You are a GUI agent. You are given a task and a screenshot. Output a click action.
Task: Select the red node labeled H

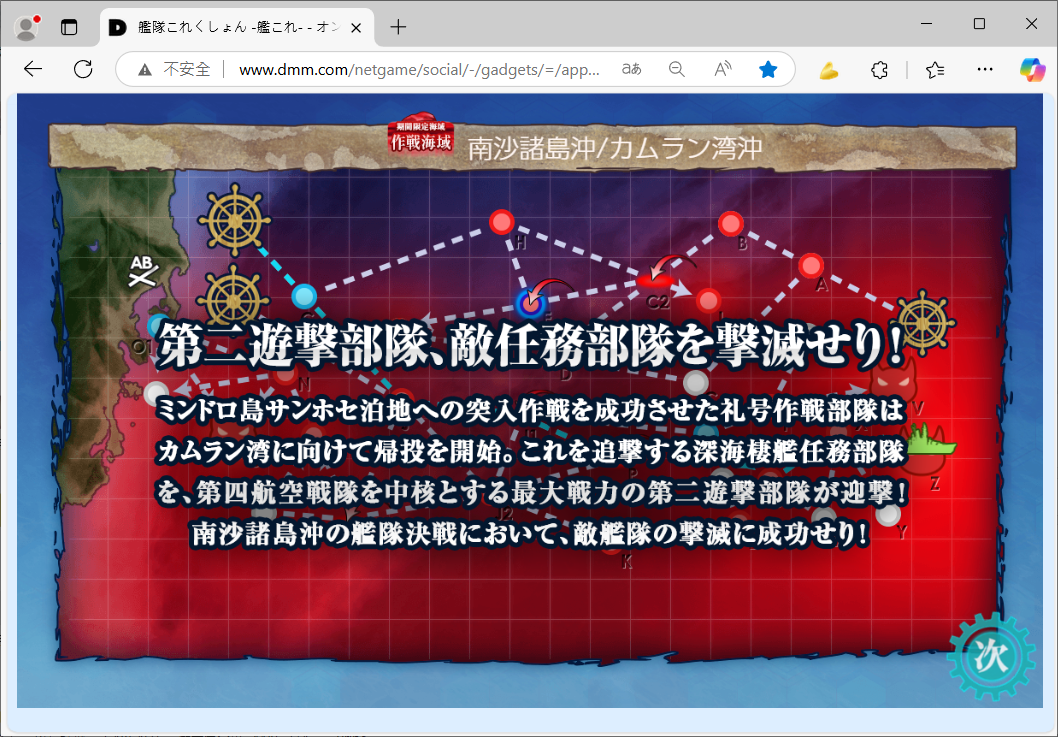(x=501, y=222)
